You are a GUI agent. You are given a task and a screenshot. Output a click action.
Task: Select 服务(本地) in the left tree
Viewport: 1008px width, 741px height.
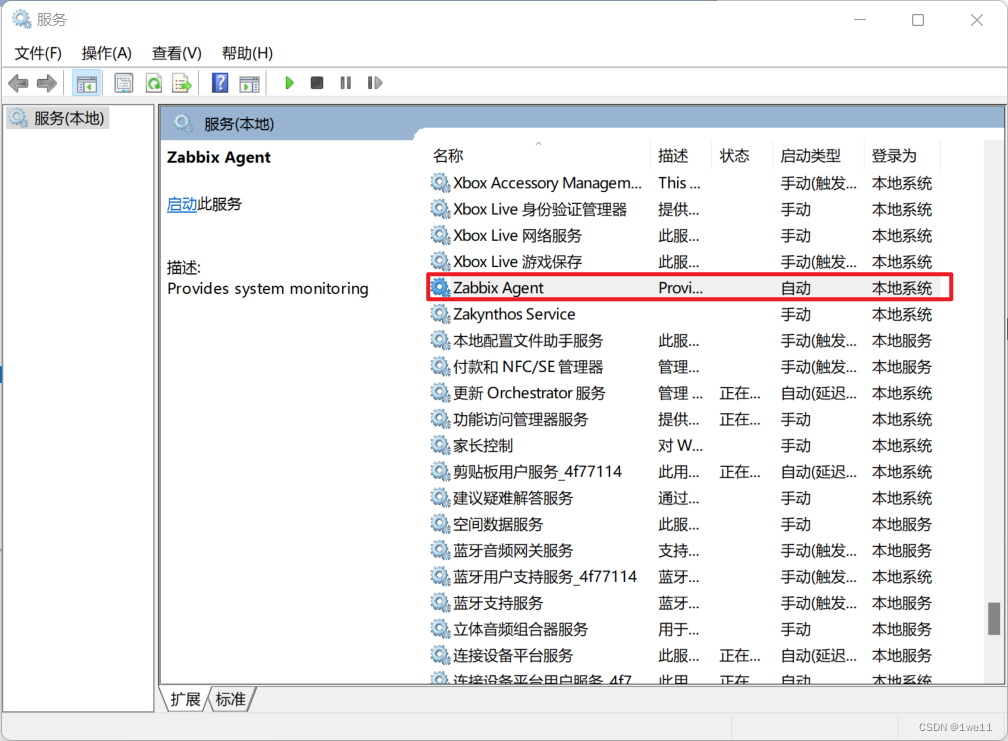click(58, 118)
